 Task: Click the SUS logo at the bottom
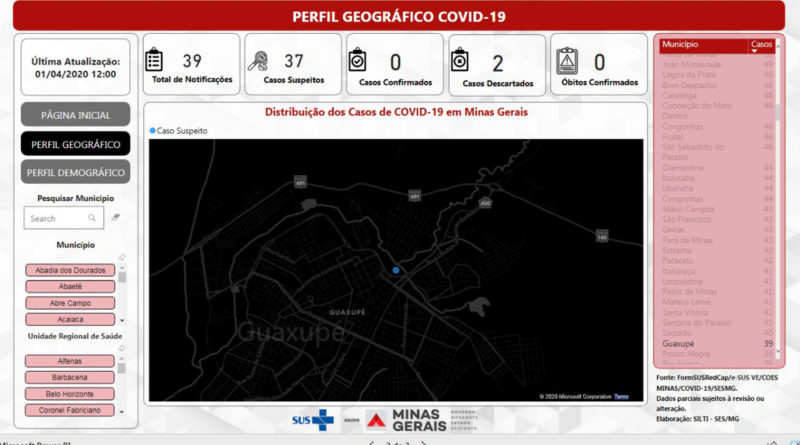(x=313, y=420)
